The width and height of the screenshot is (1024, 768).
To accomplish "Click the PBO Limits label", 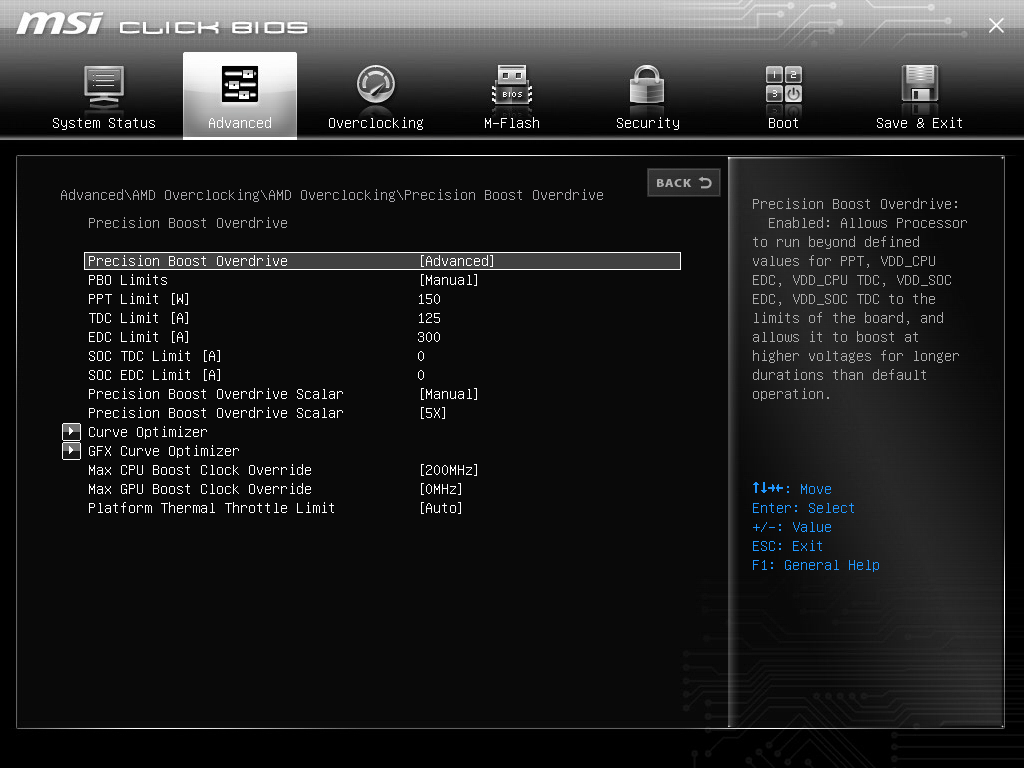I will [128, 280].
